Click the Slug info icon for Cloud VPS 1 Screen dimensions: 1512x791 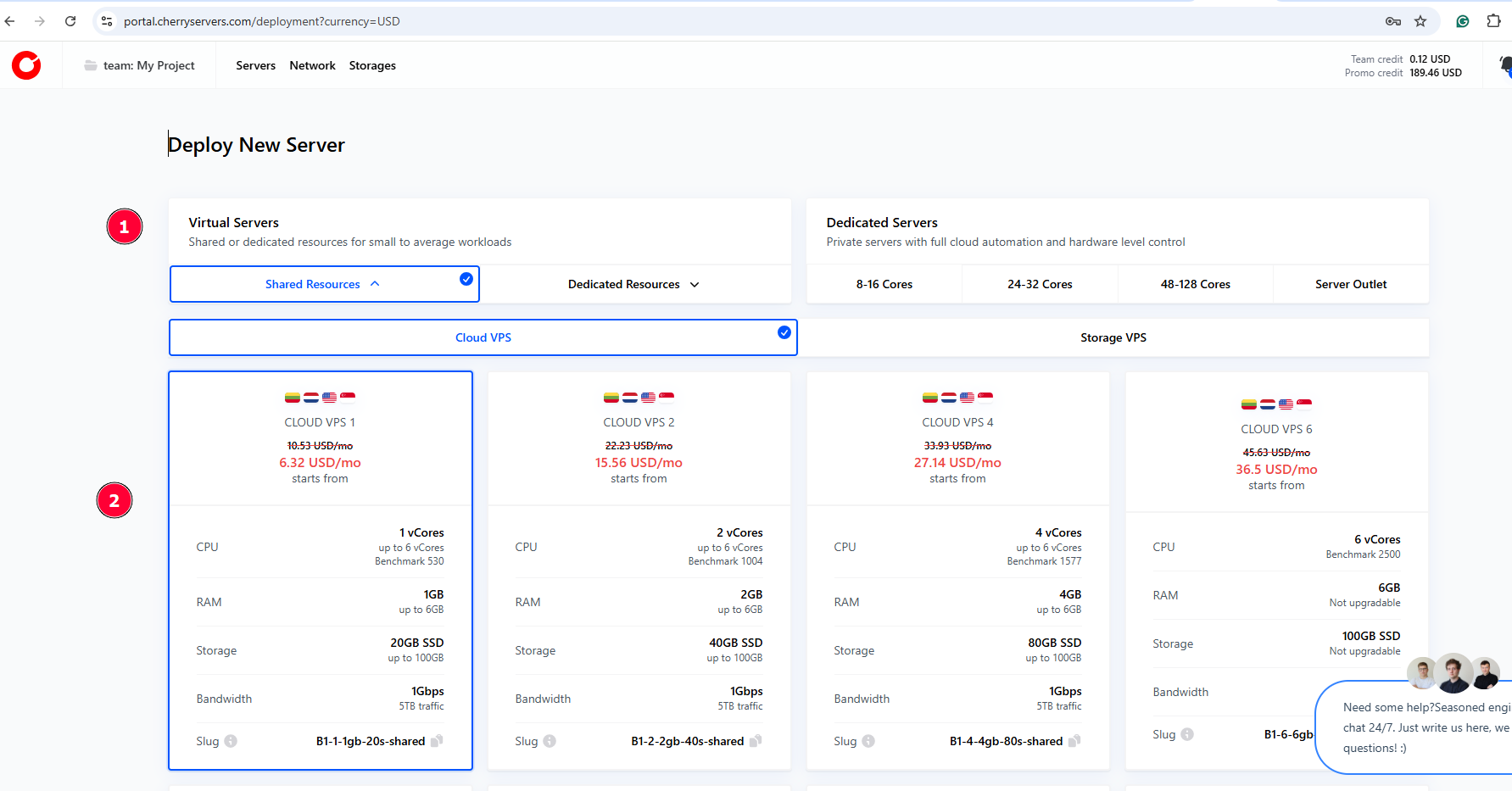[x=231, y=741]
